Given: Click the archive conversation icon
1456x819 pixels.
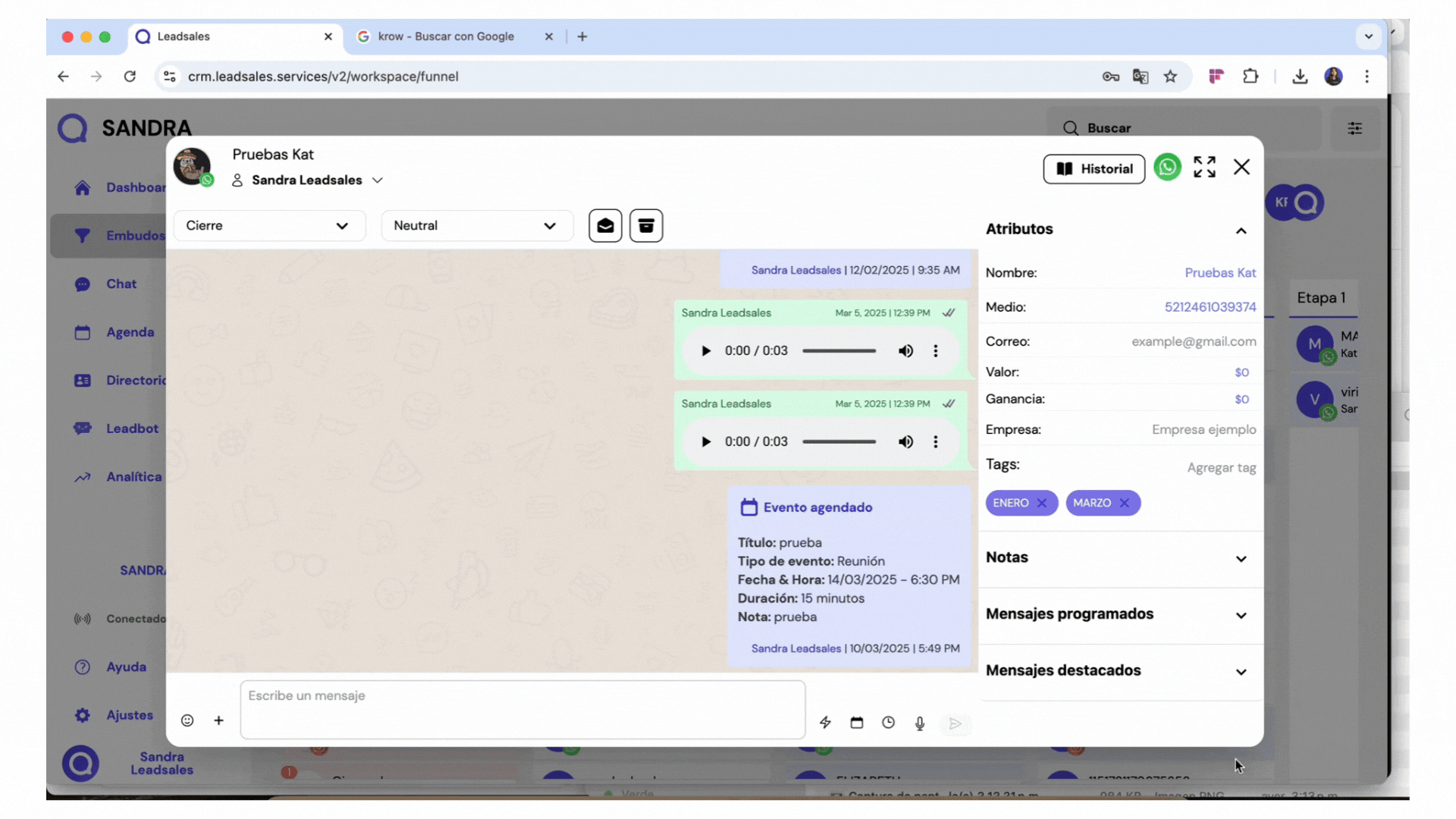Looking at the screenshot, I should click(x=646, y=225).
